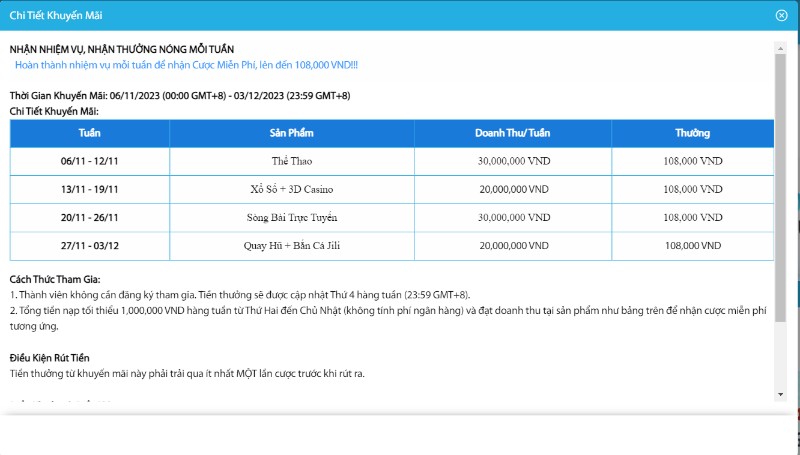Click the Thể Thao product cell
This screenshot has width=800, height=455.
290,161
